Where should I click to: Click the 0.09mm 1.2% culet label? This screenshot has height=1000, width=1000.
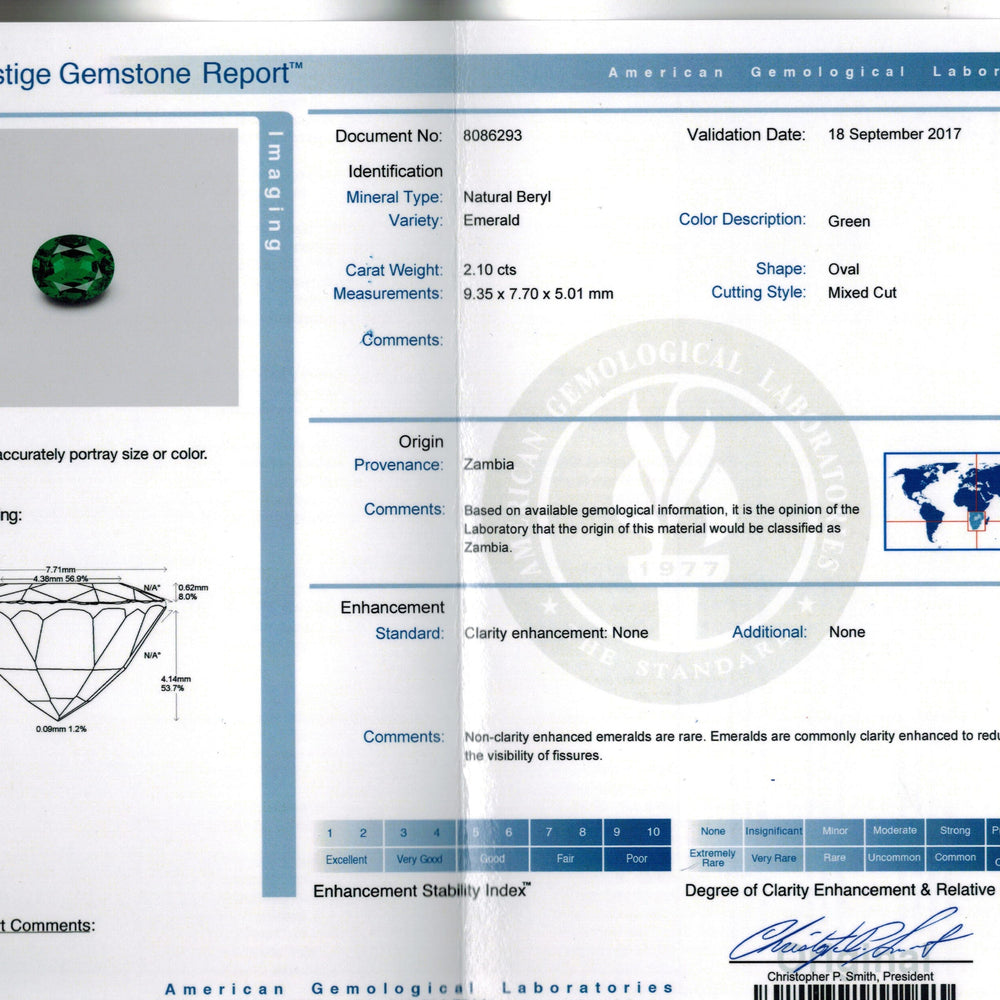click(61, 729)
